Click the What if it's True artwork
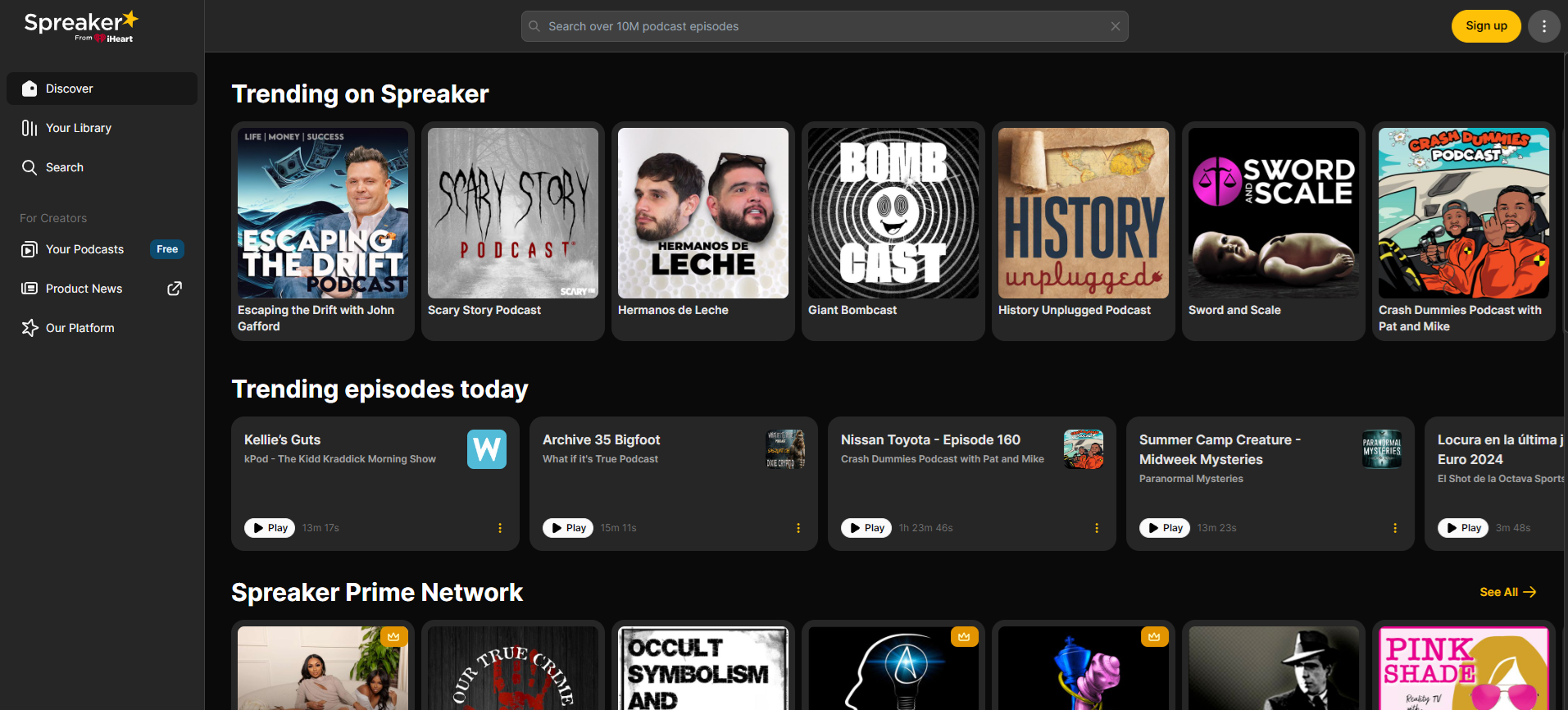 click(x=785, y=449)
